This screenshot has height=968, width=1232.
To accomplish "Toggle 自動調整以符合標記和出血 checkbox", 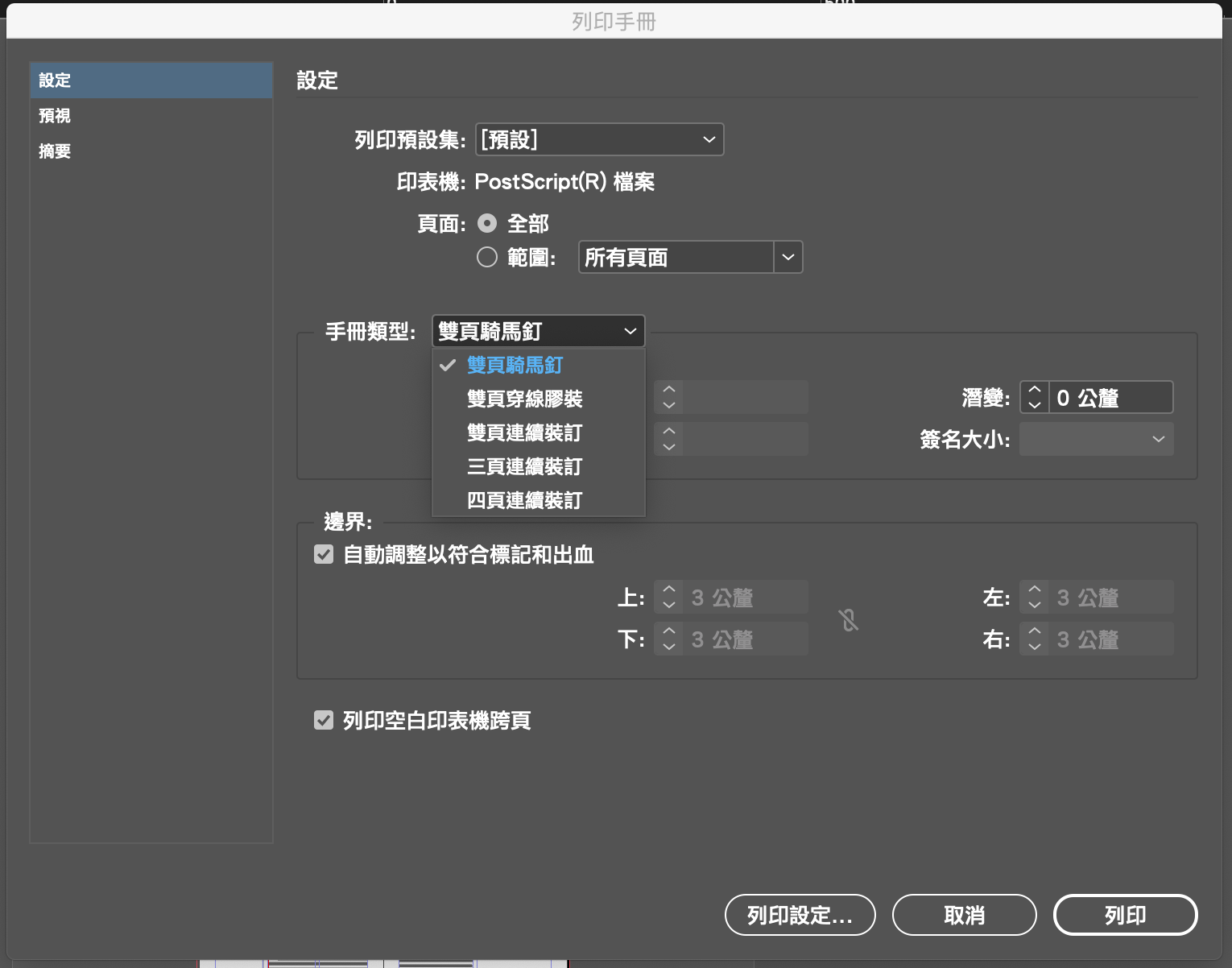I will pos(324,554).
